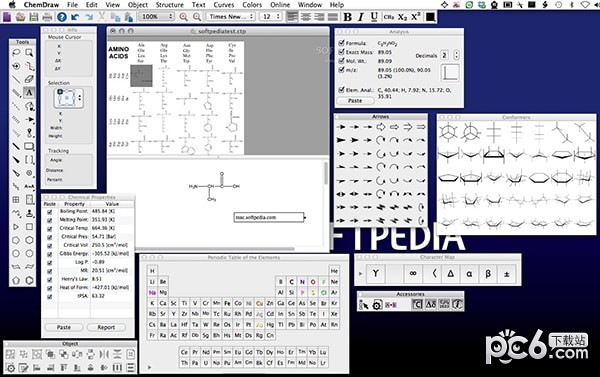Insert the beta symbol from Character Map
The width and height of the screenshot is (600, 377).
coord(488,273)
